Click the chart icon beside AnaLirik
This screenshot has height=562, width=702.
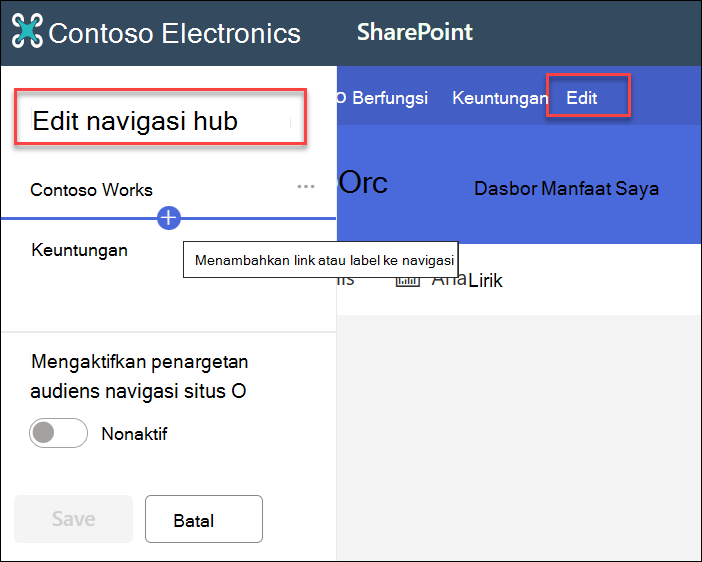[x=407, y=282]
